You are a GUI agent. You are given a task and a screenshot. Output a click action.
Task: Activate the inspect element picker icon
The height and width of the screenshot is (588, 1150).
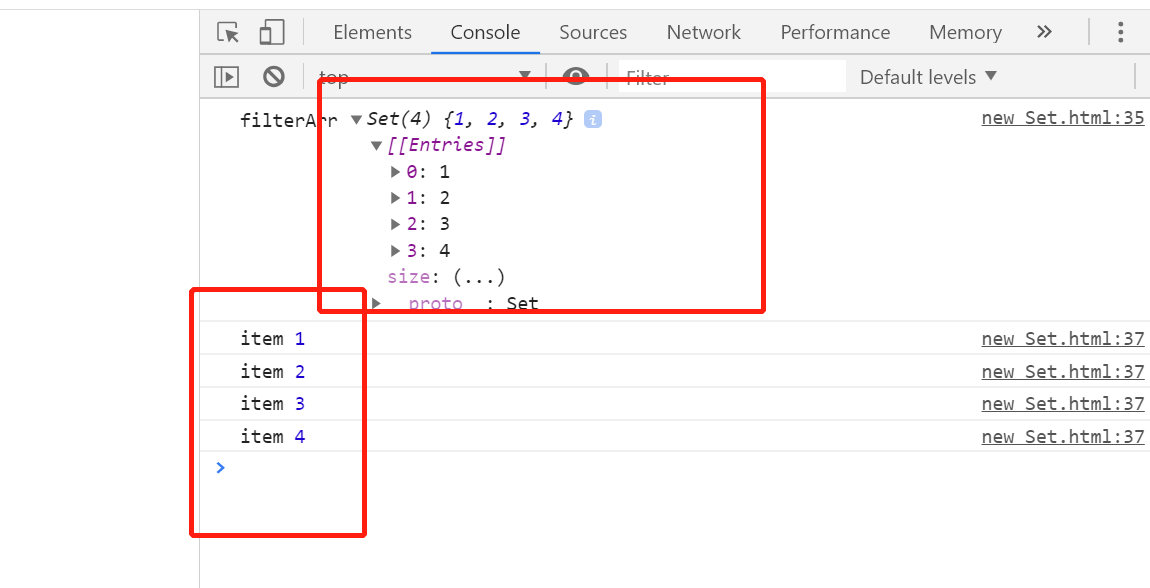coord(228,33)
